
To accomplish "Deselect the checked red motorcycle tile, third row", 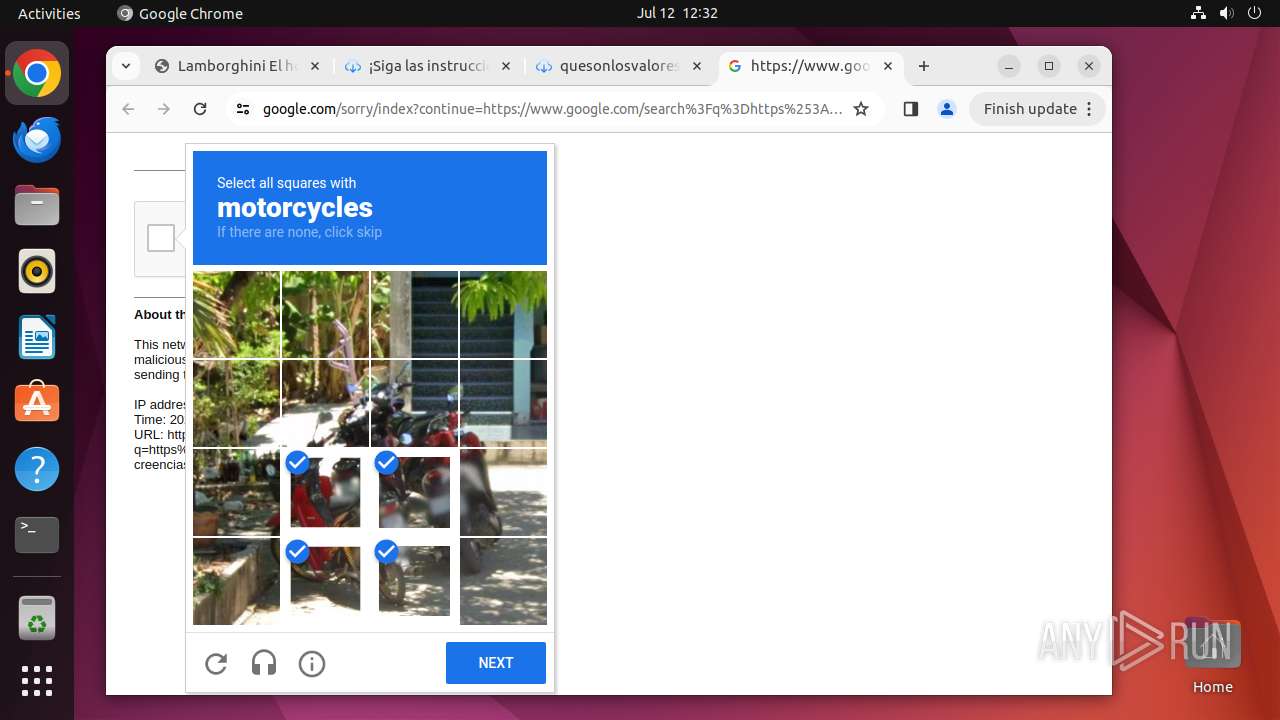I will point(325,492).
